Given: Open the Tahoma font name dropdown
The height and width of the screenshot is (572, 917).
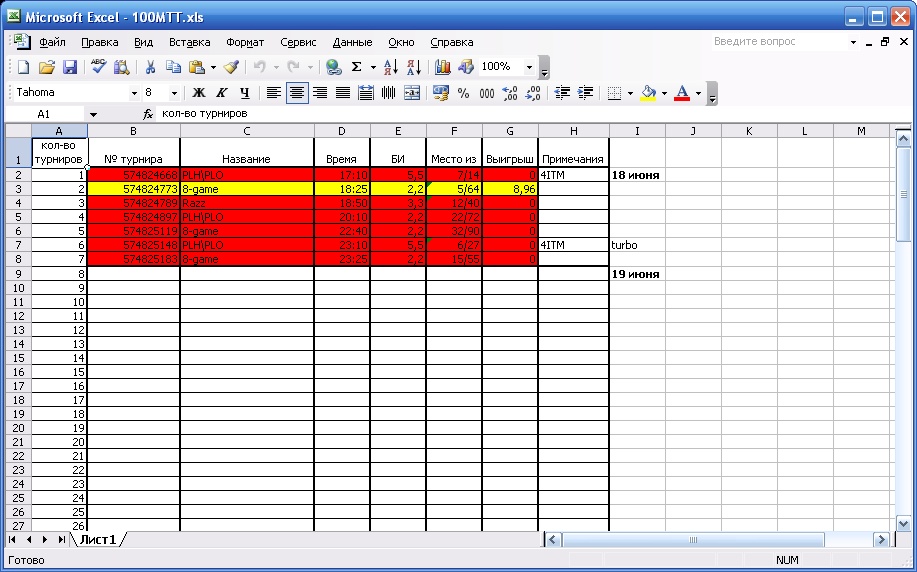Looking at the screenshot, I should point(134,92).
